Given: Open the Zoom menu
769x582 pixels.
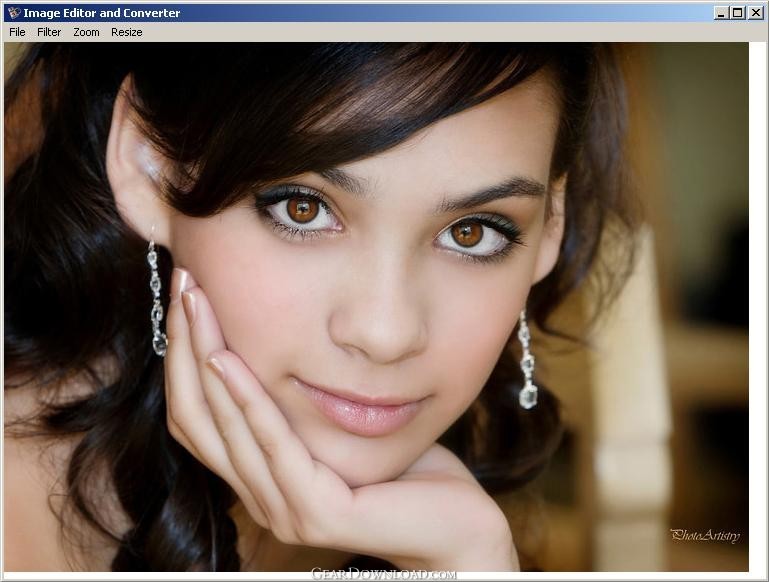Looking at the screenshot, I should 86,32.
